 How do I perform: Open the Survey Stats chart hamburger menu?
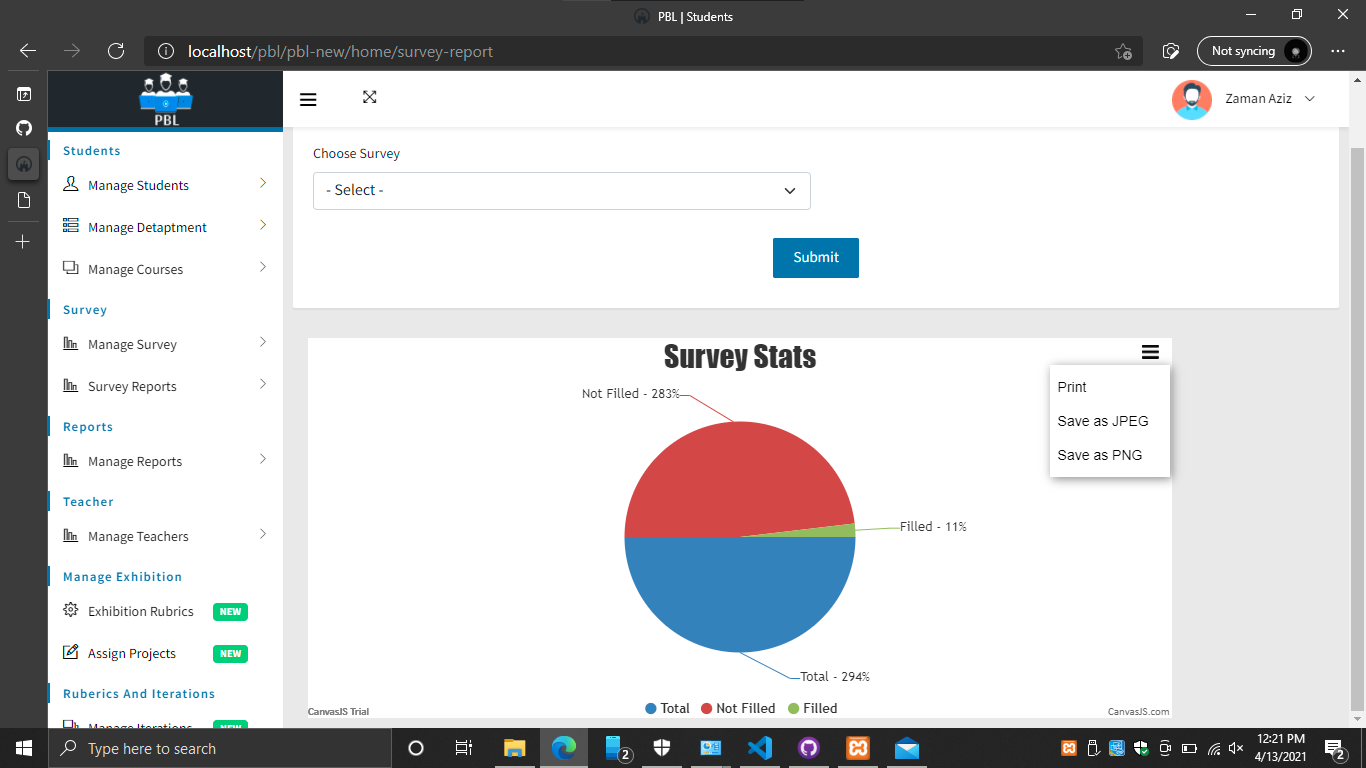[1150, 352]
